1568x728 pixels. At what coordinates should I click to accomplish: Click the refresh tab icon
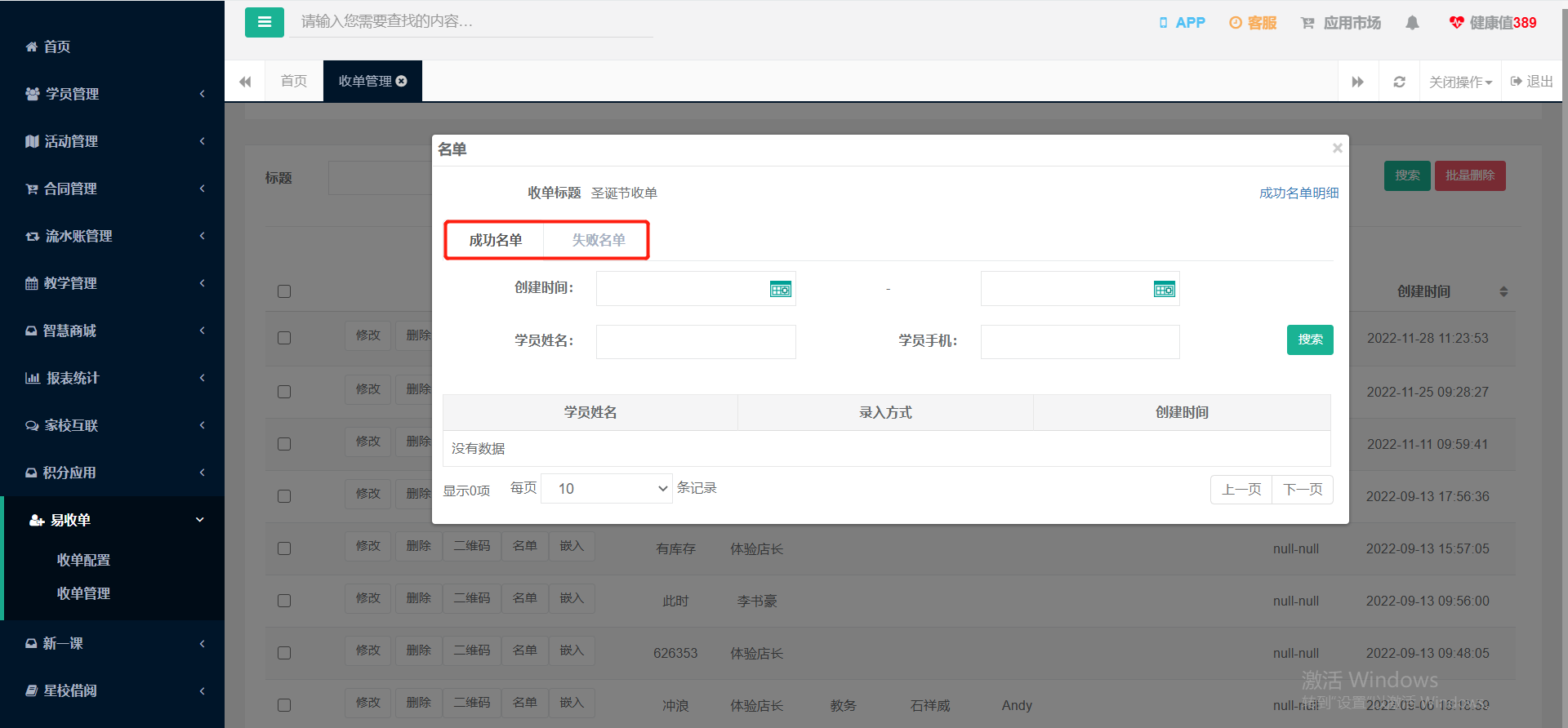point(1399,82)
